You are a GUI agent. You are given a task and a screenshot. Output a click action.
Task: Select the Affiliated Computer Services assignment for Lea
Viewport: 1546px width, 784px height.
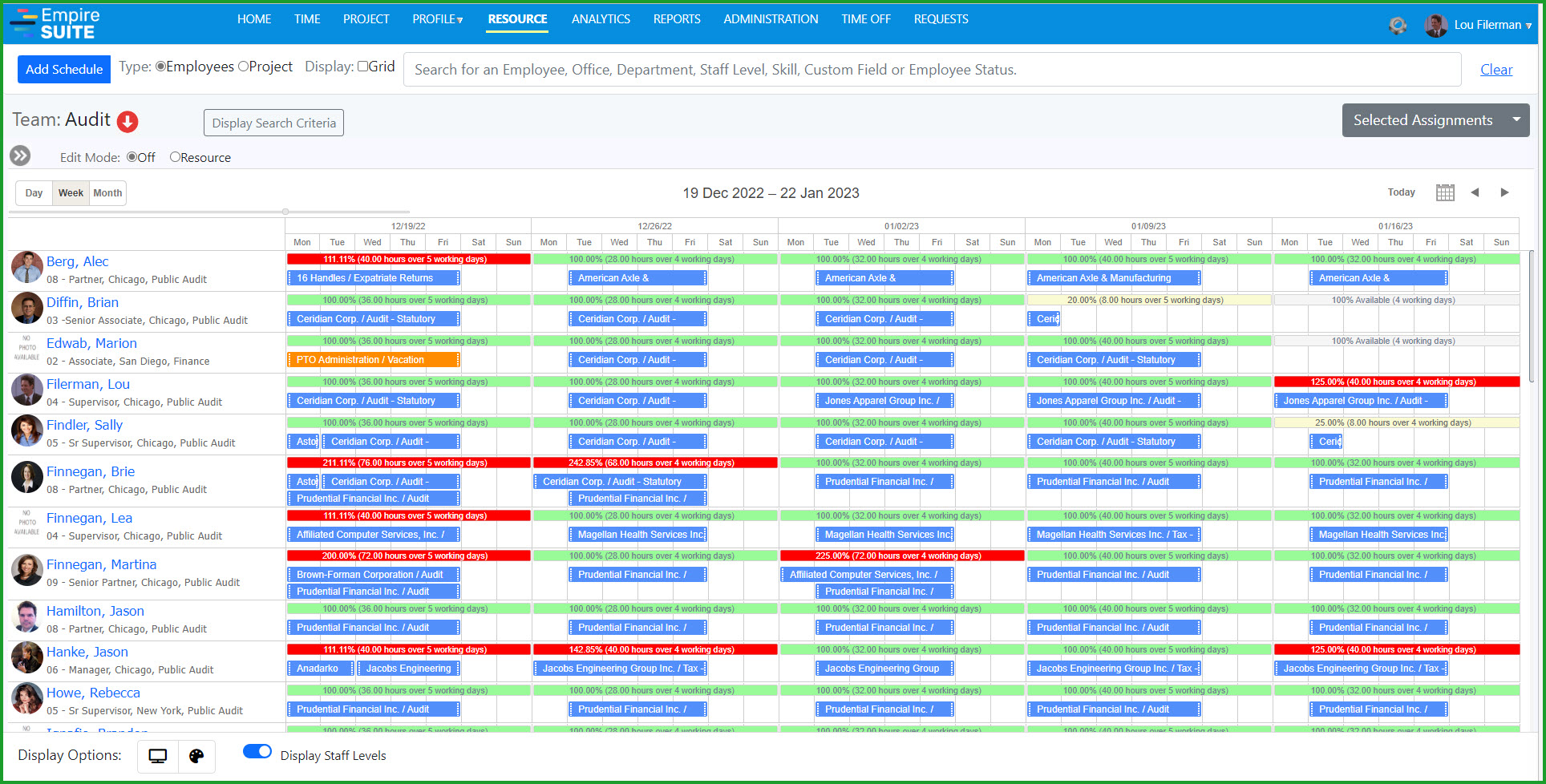(374, 535)
